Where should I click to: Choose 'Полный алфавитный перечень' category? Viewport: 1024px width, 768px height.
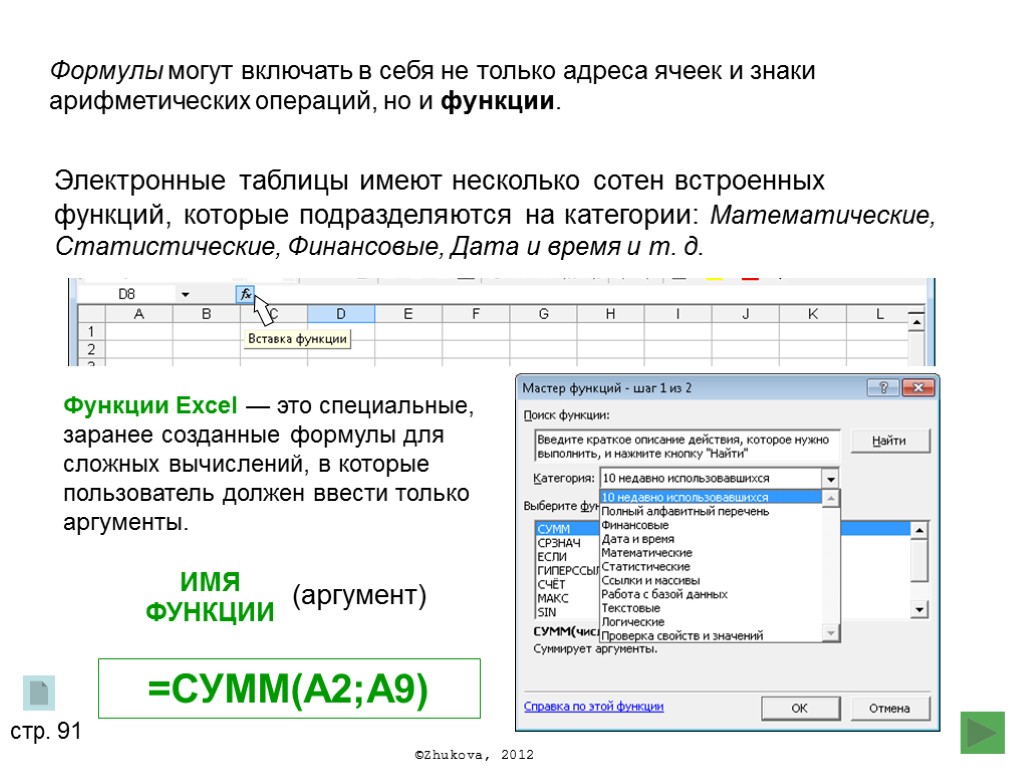point(711,511)
